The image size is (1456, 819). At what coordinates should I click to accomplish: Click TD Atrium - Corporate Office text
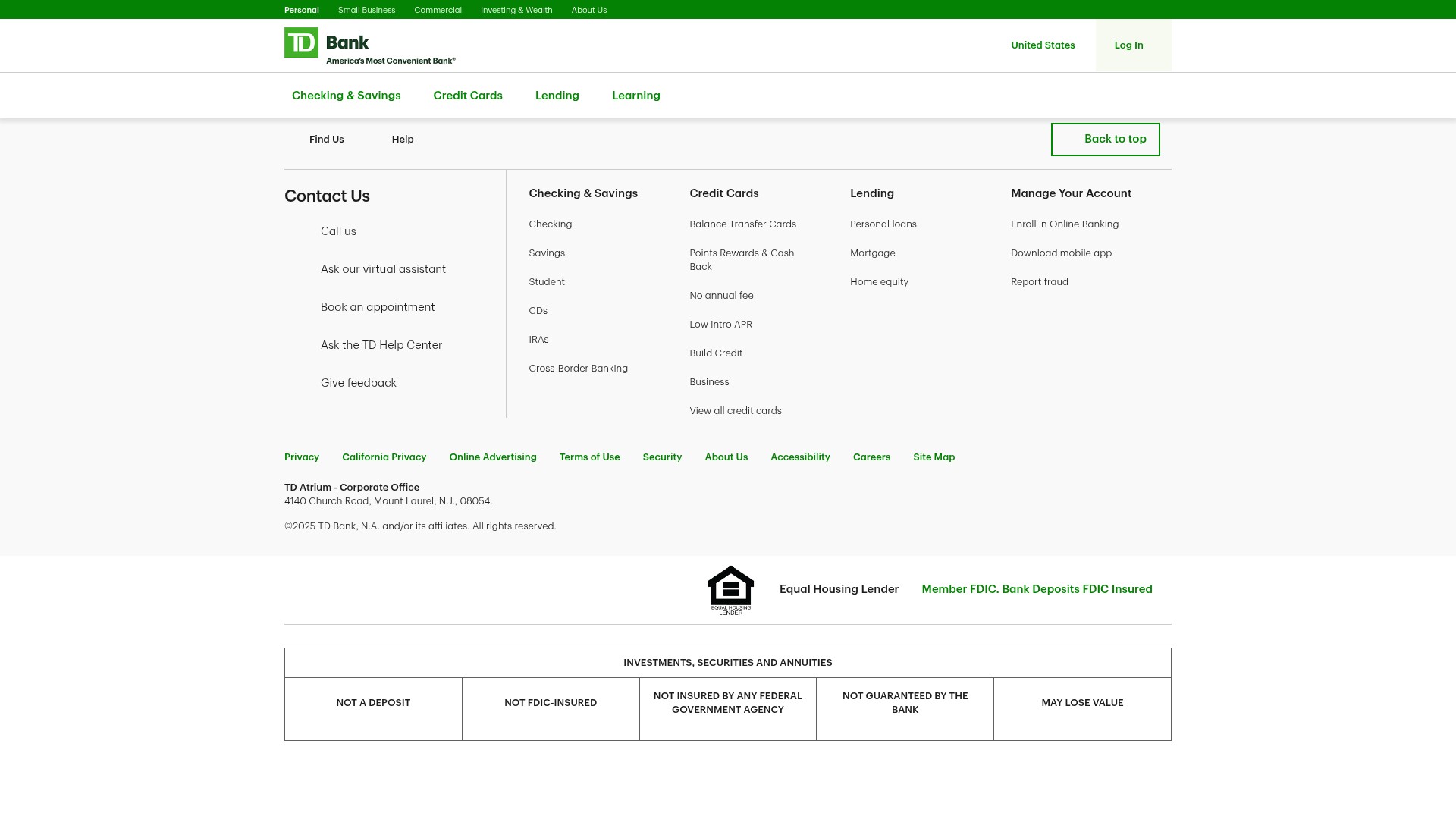(x=352, y=488)
